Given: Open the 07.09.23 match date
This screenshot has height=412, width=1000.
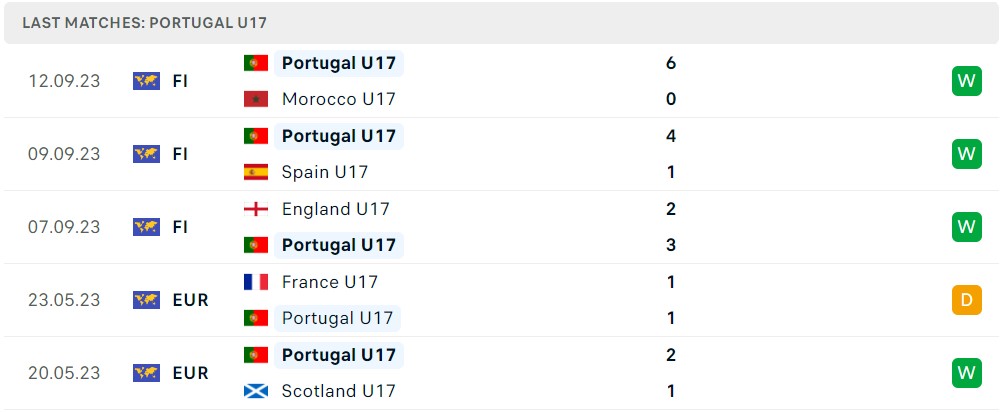Looking at the screenshot, I should pyautogui.click(x=64, y=227).
